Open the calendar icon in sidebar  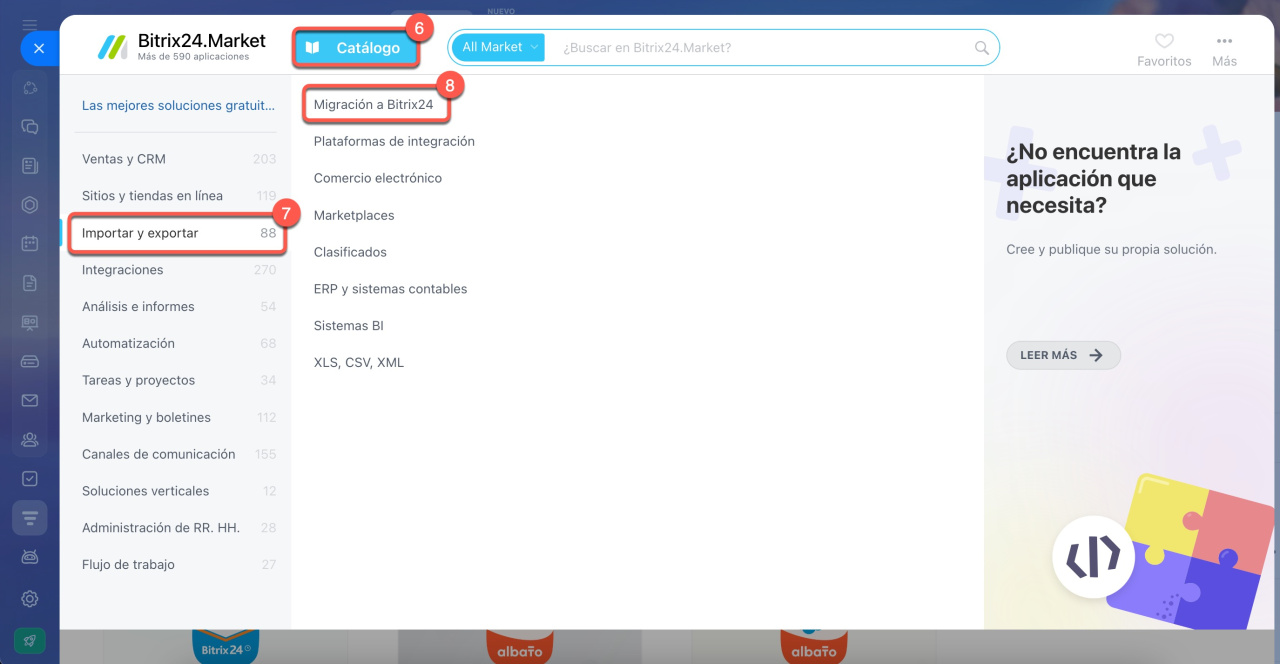click(30, 244)
